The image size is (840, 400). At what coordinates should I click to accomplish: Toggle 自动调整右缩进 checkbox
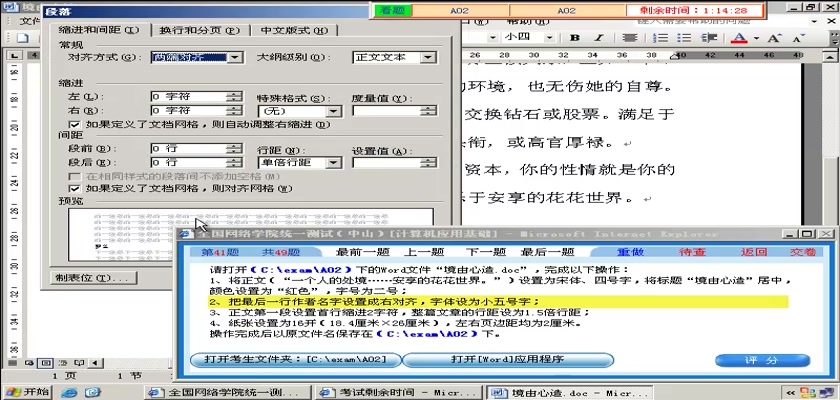[x=75, y=124]
